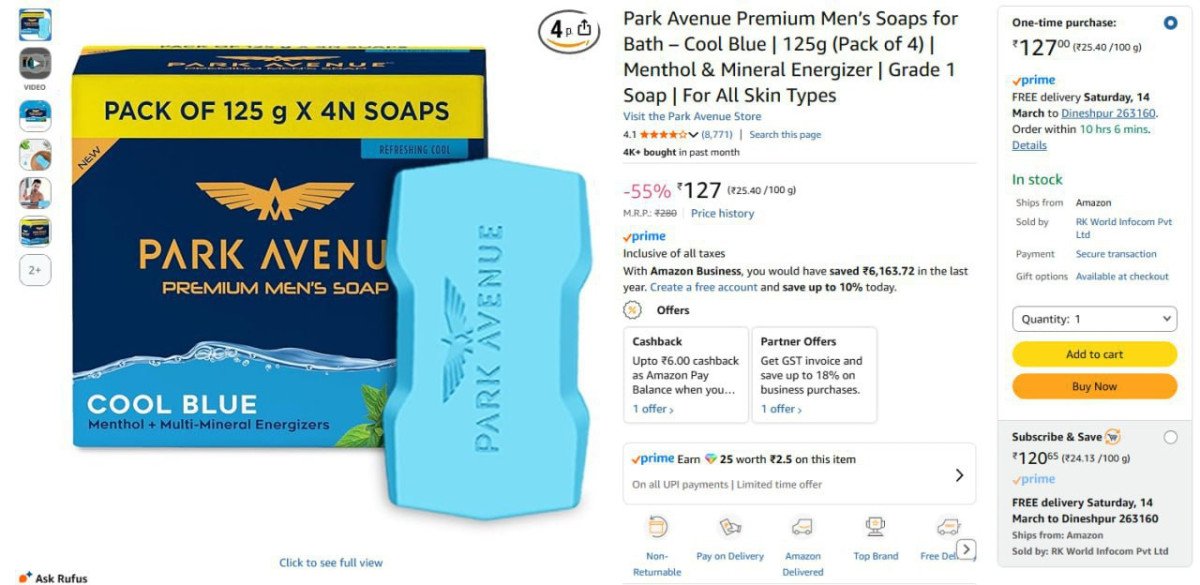Click the Ask Rufus icon

tap(26, 577)
